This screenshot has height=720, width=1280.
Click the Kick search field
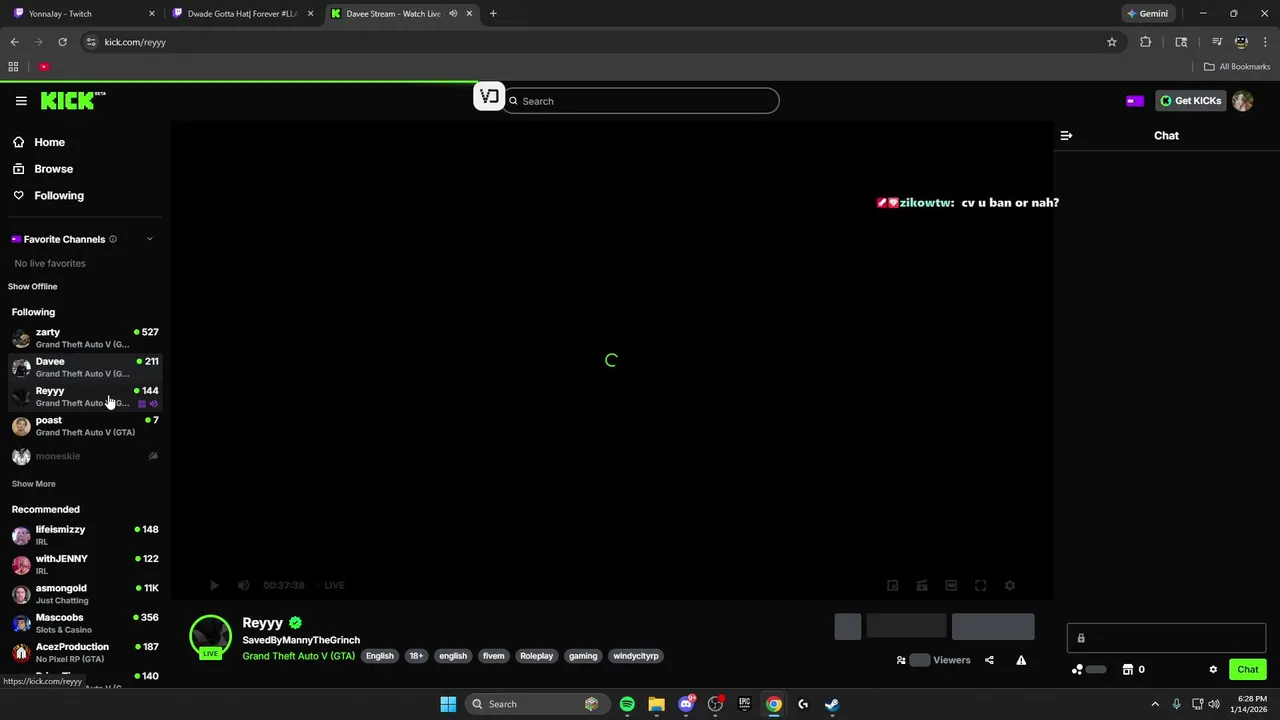(641, 101)
